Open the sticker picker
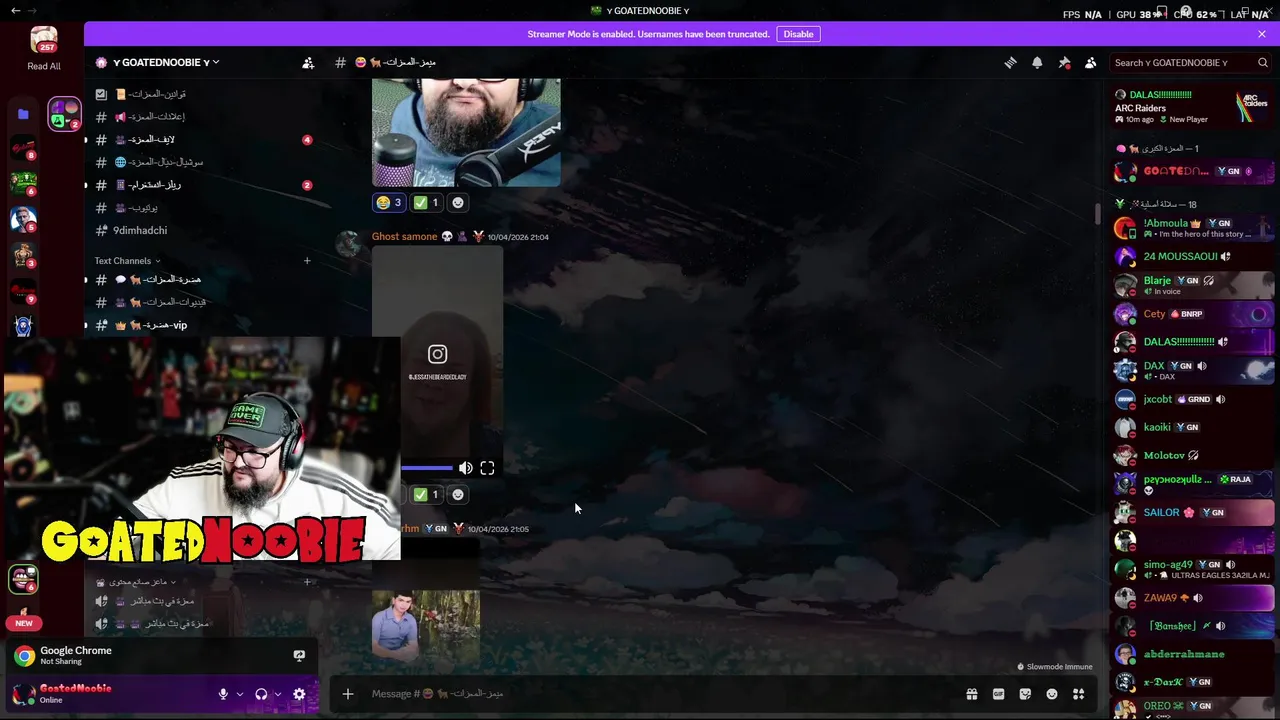The width and height of the screenshot is (1280, 720). click(x=1025, y=694)
